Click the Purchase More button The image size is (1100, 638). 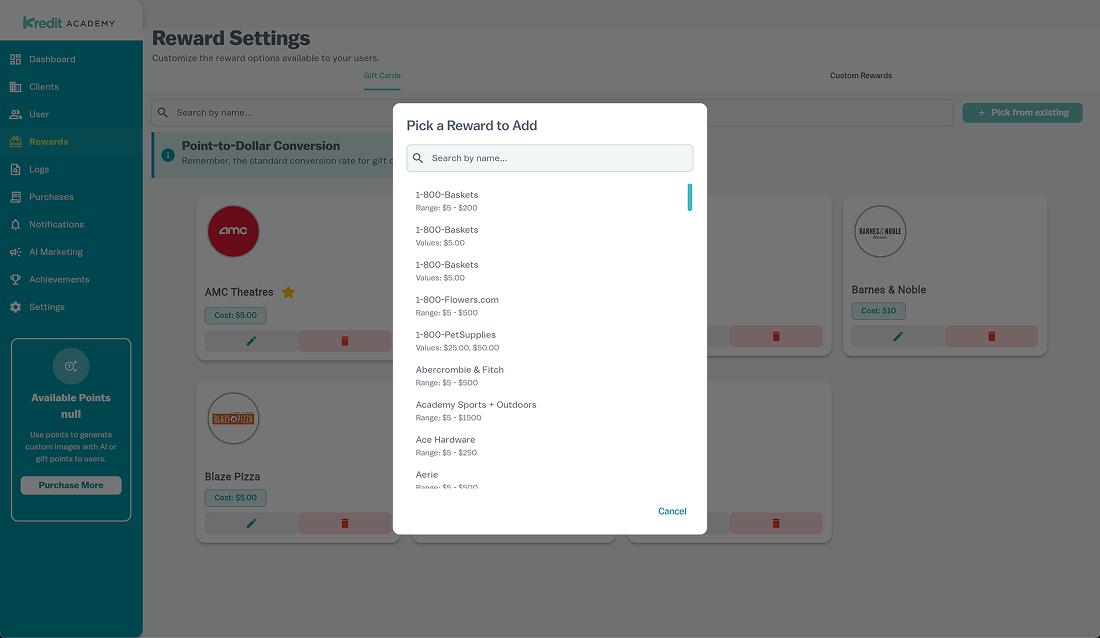click(71, 485)
